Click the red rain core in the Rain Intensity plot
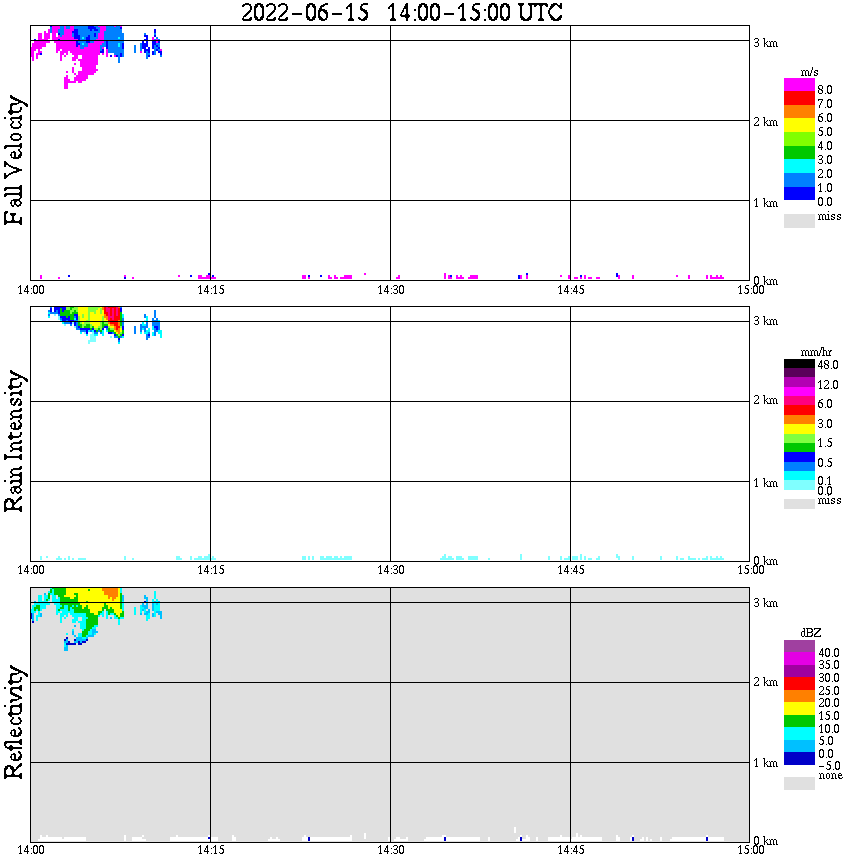The width and height of the screenshot is (850, 868). (114, 318)
